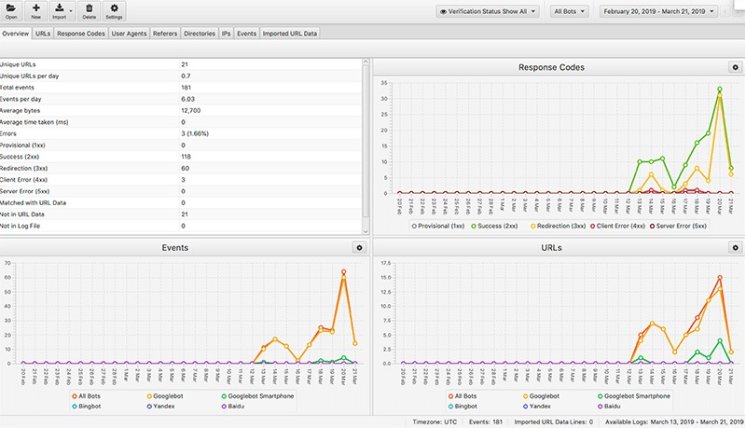
Task: Select the Average time taken (ms) row
Action: [181, 122]
